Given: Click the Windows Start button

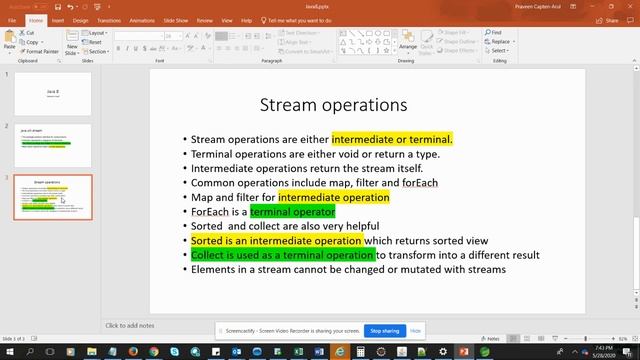Looking at the screenshot, I should point(9,351).
